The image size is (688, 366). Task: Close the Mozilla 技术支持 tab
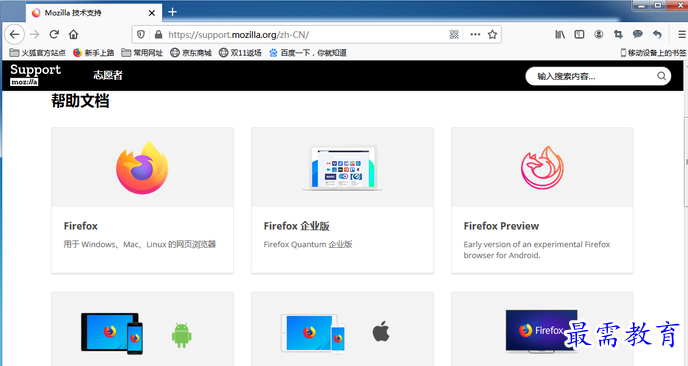click(x=152, y=13)
